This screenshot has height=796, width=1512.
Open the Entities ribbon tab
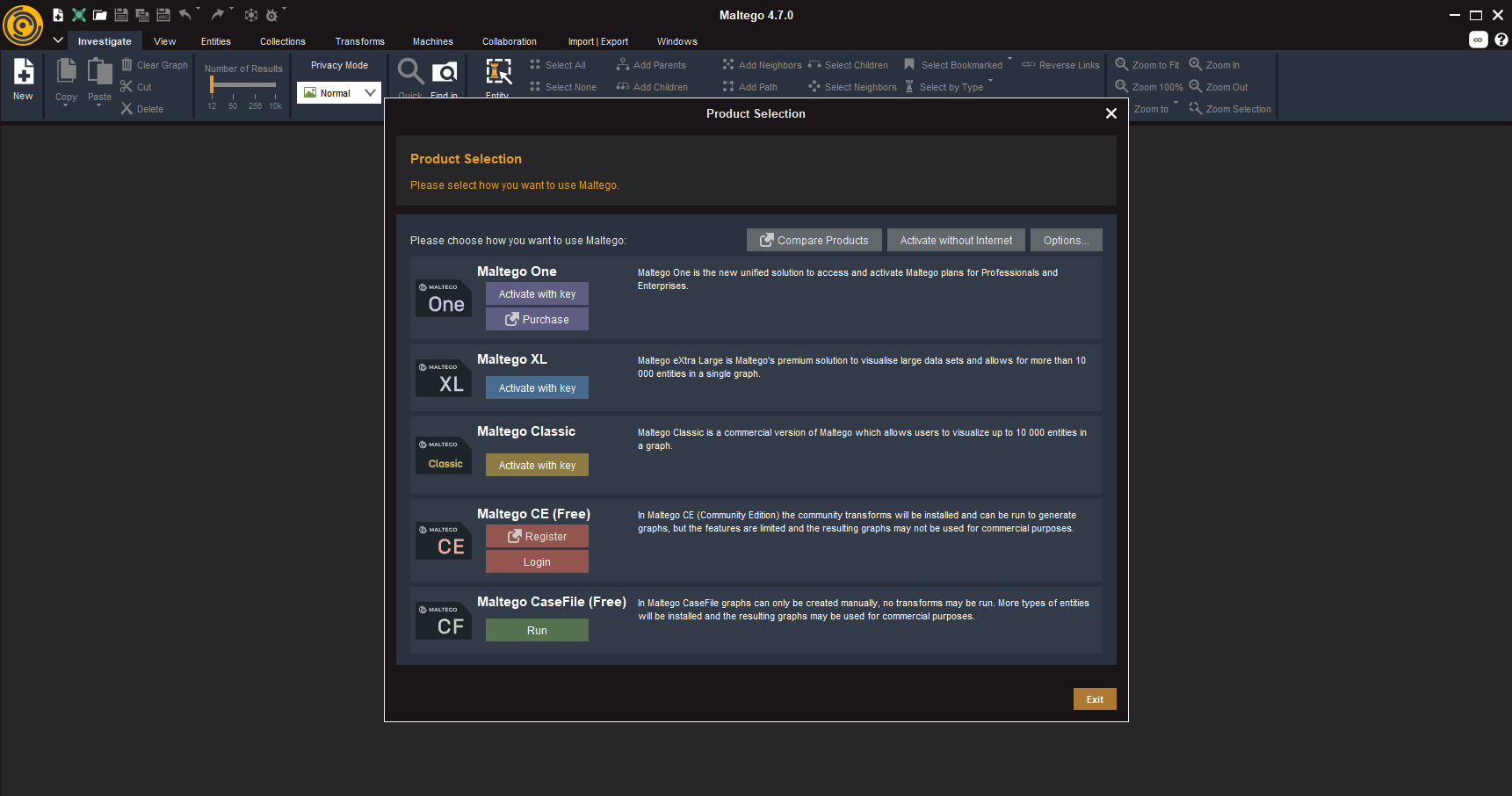[x=216, y=41]
